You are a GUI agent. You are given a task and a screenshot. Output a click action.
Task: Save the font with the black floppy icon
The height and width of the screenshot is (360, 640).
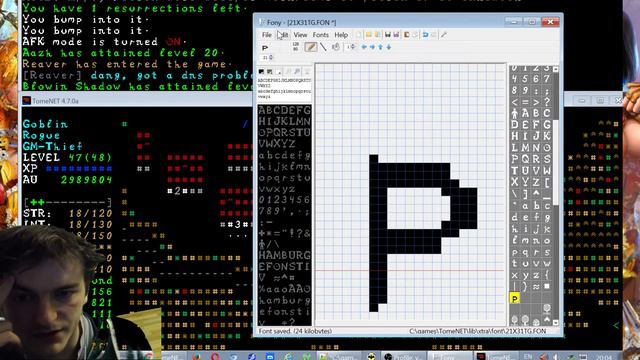point(388,35)
